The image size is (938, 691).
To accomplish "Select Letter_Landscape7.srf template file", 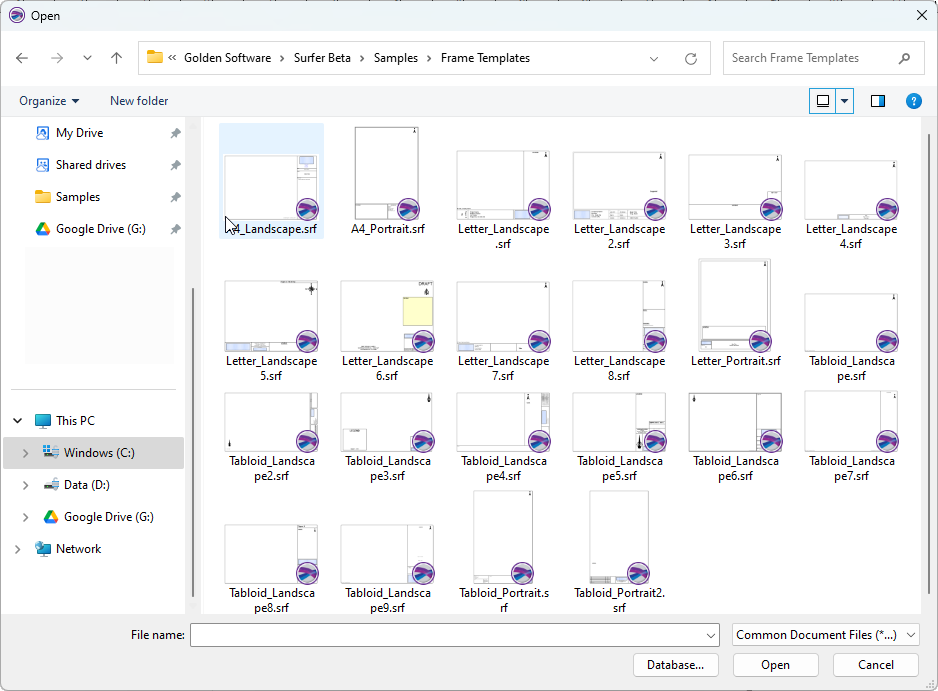I will (503, 316).
